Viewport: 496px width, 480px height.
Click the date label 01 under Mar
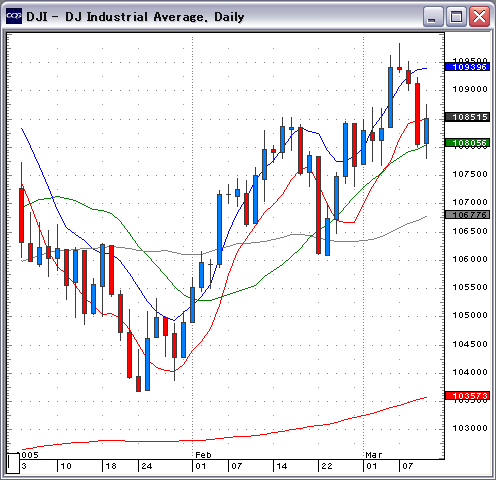[372, 466]
